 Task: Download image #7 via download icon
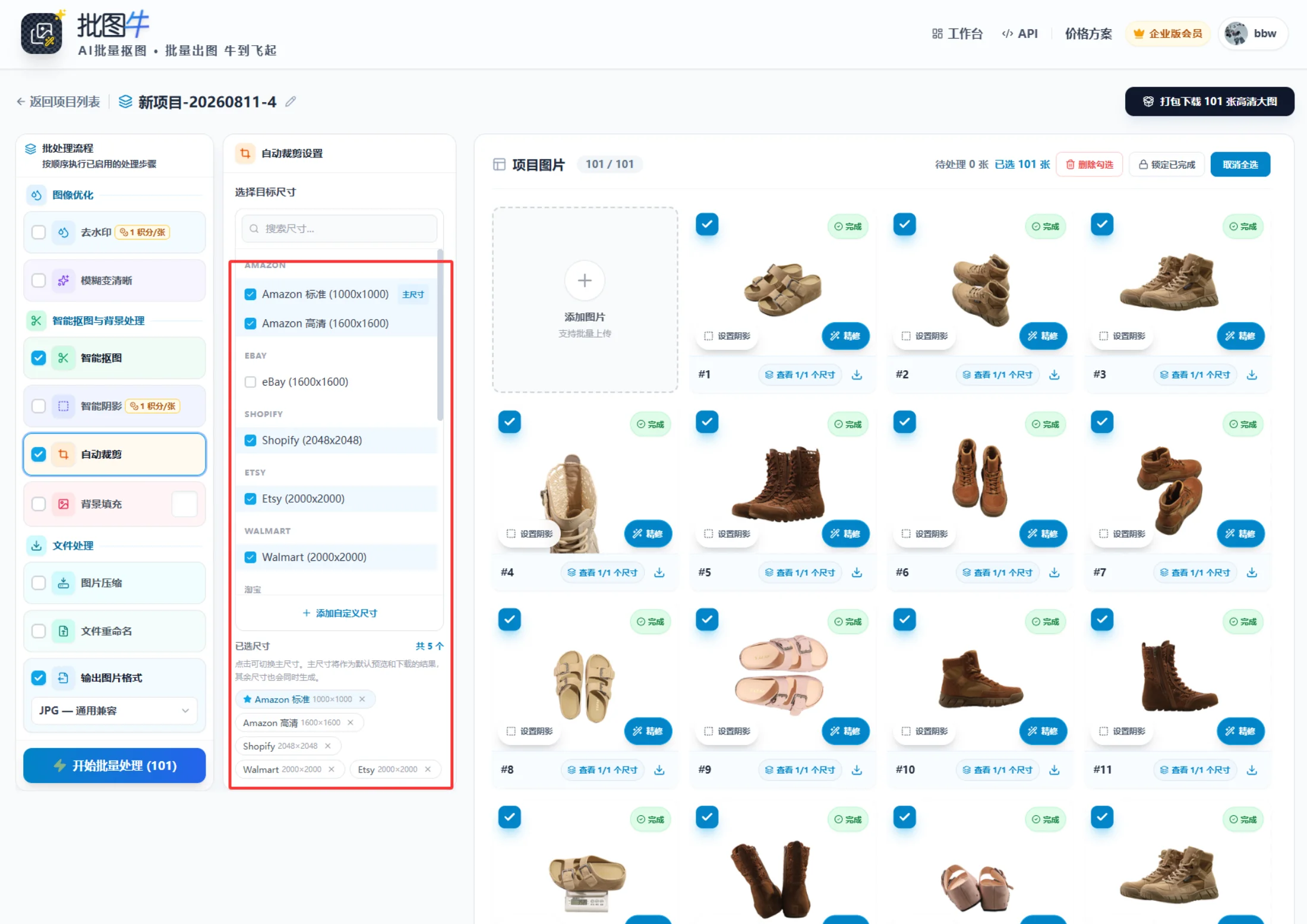pyautogui.click(x=1252, y=572)
